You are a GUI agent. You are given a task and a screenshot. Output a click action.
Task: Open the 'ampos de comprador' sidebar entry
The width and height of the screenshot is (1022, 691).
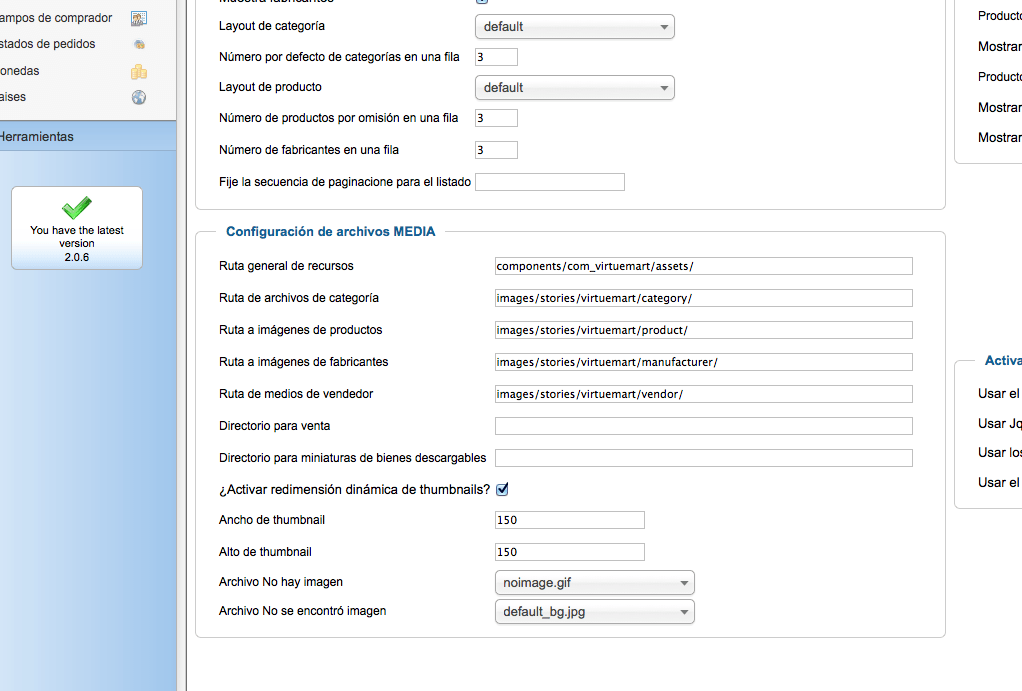(x=56, y=18)
